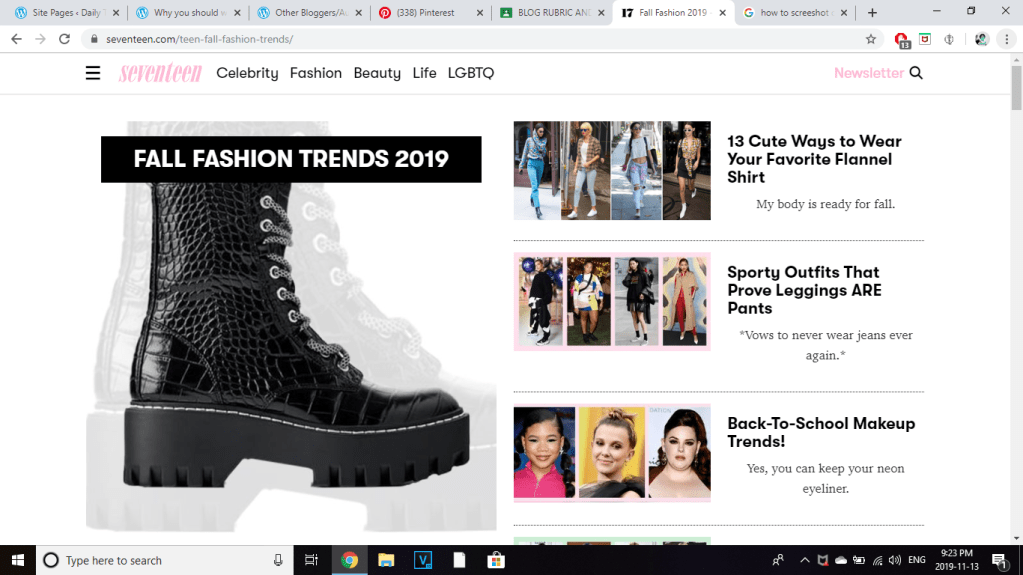Open a new browser tab

[x=872, y=13]
